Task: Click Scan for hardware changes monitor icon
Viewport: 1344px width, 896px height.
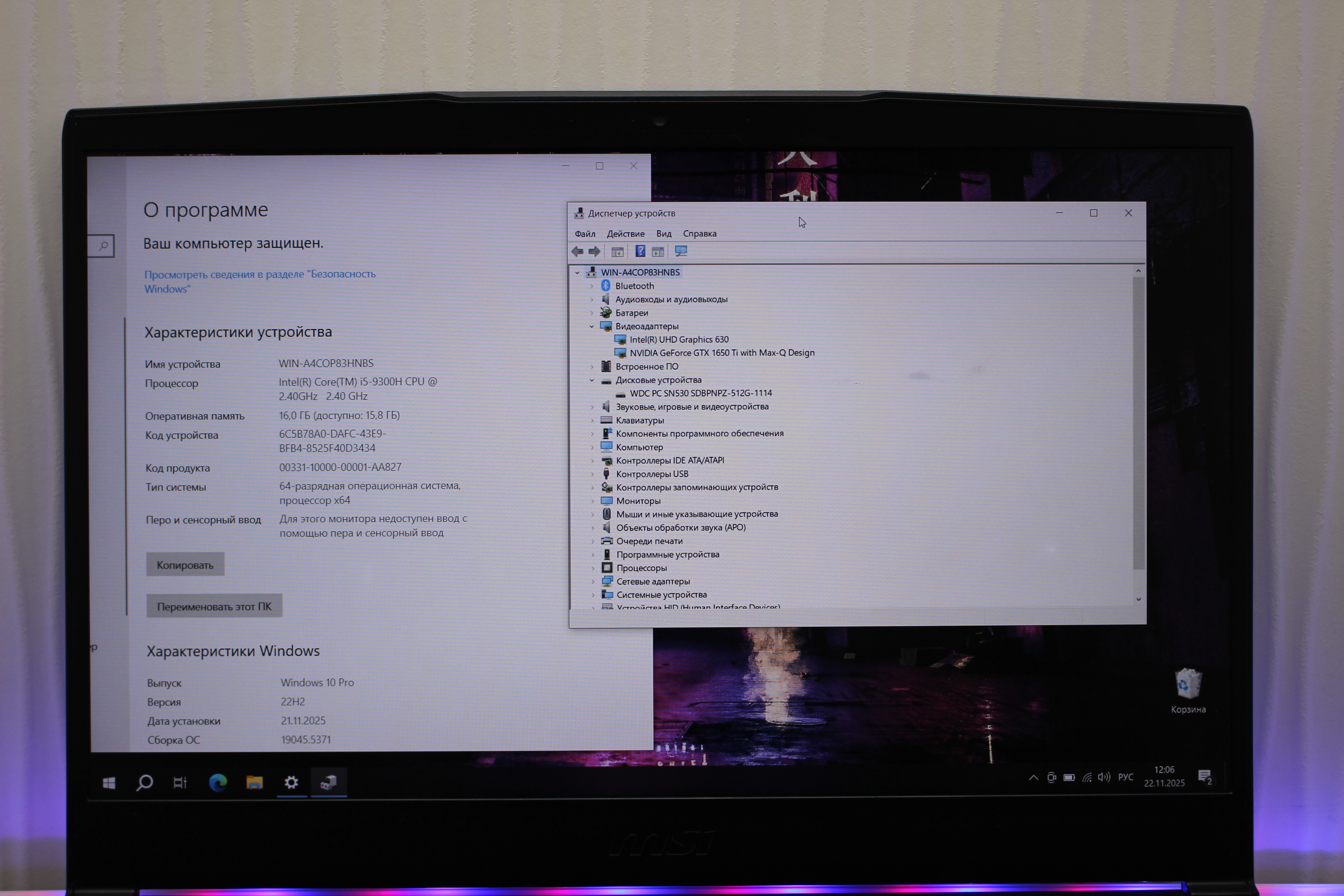Action: (x=681, y=251)
